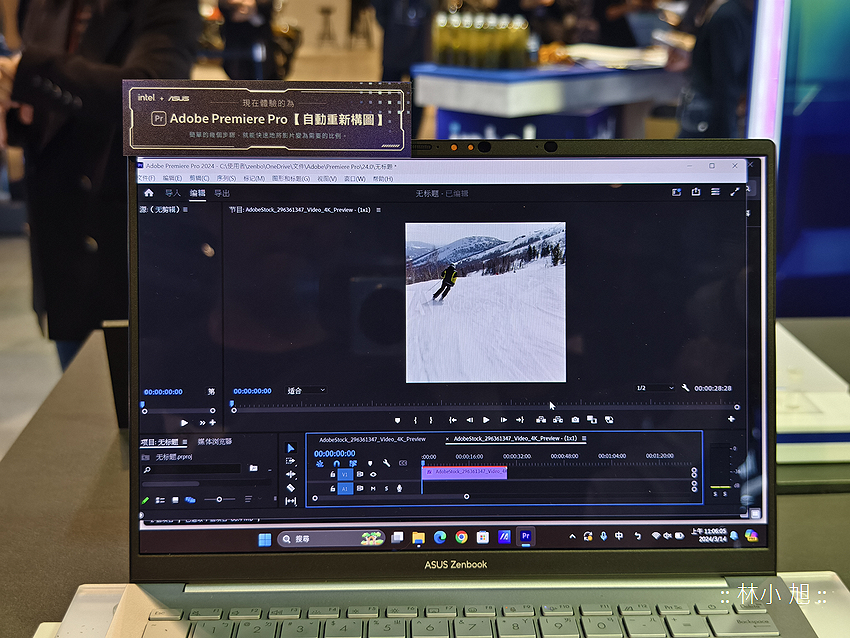The image size is (850, 638).
Task: Mark In point in Program monitor
Action: point(415,420)
